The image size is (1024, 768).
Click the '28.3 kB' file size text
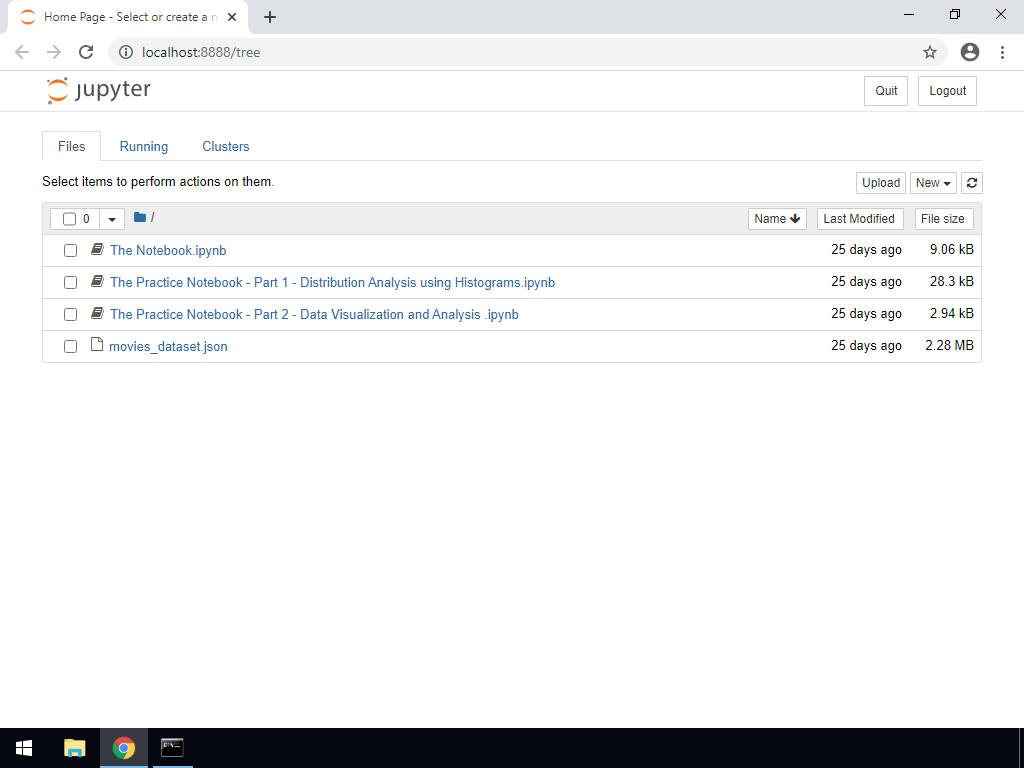click(952, 281)
